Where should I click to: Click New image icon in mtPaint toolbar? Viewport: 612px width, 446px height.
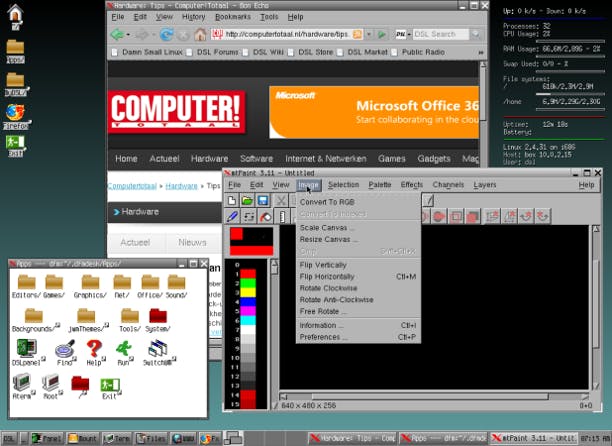(x=232, y=201)
